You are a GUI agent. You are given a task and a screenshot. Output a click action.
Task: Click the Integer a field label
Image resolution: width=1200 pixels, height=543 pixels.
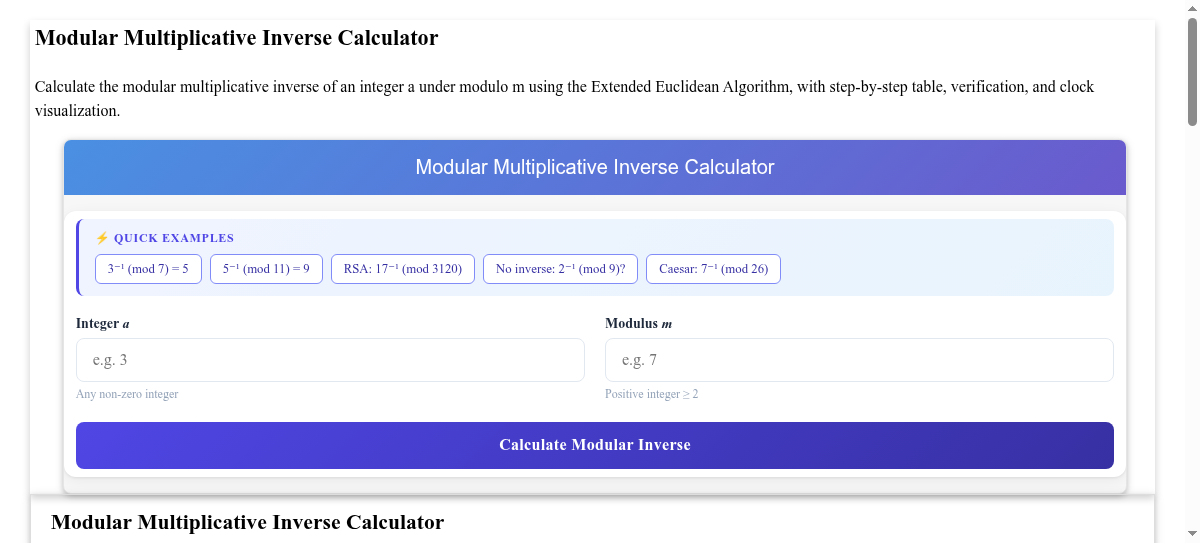103,323
